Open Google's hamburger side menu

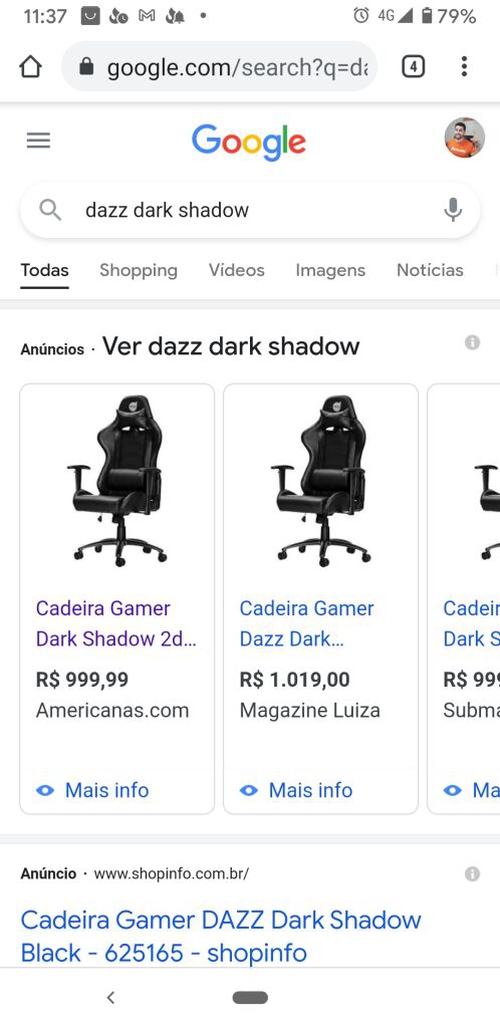[x=38, y=140]
